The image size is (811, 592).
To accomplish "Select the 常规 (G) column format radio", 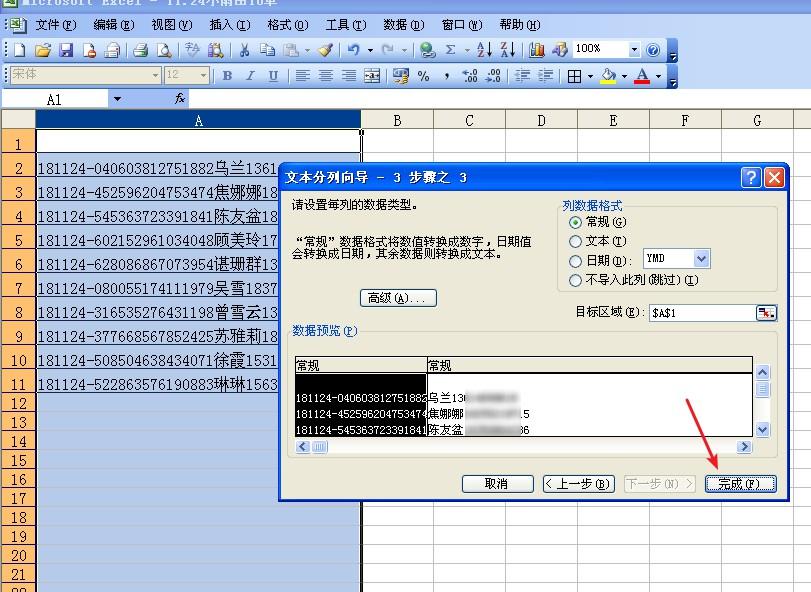I will click(x=575, y=222).
